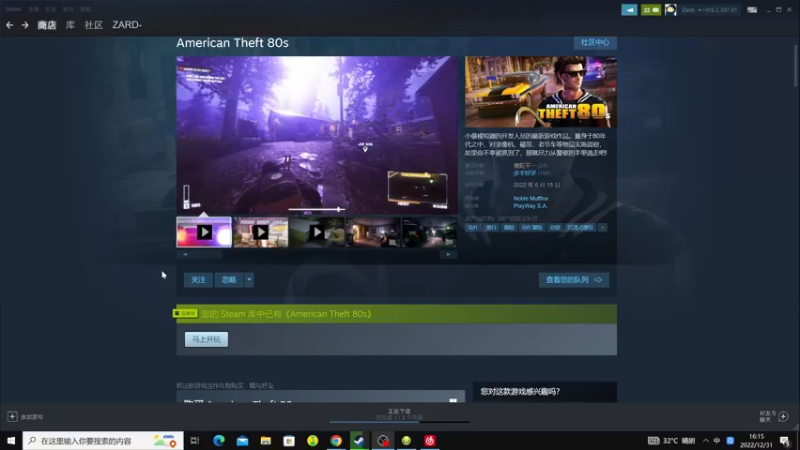Click the video seek bar in player

[x=316, y=209]
